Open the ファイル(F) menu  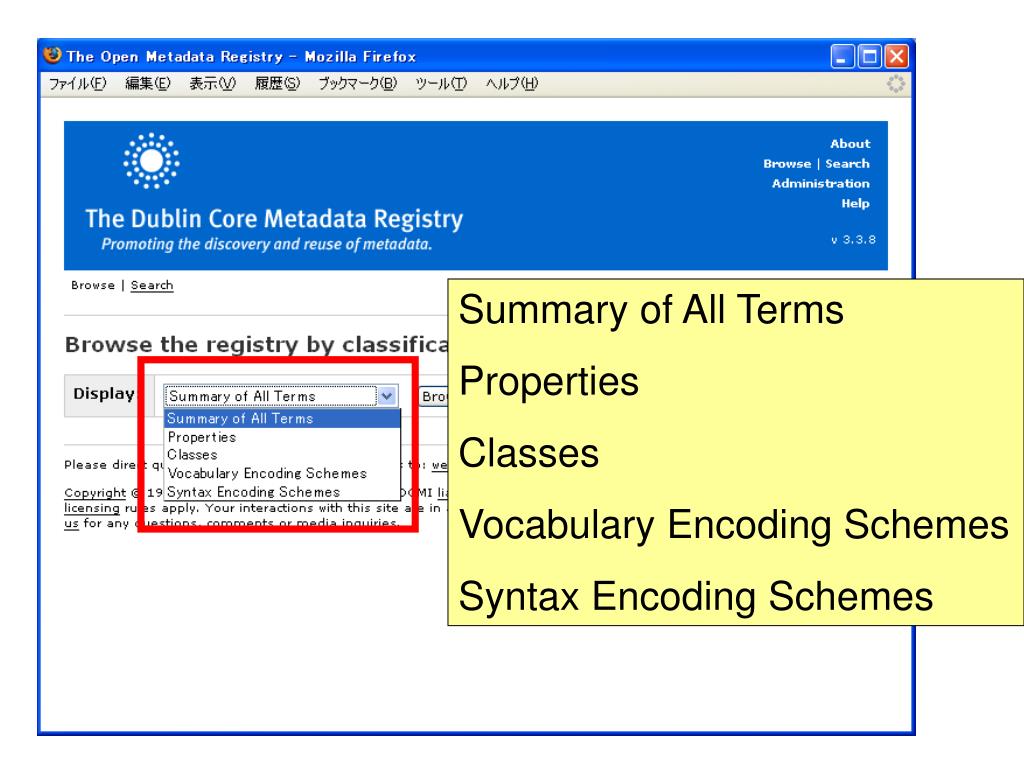[78, 84]
